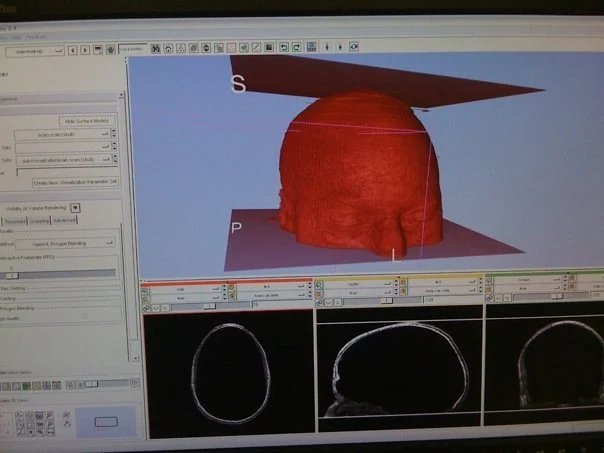Click the red slice offset slider
Viewport: 604px width, 453px height.
click(210, 306)
